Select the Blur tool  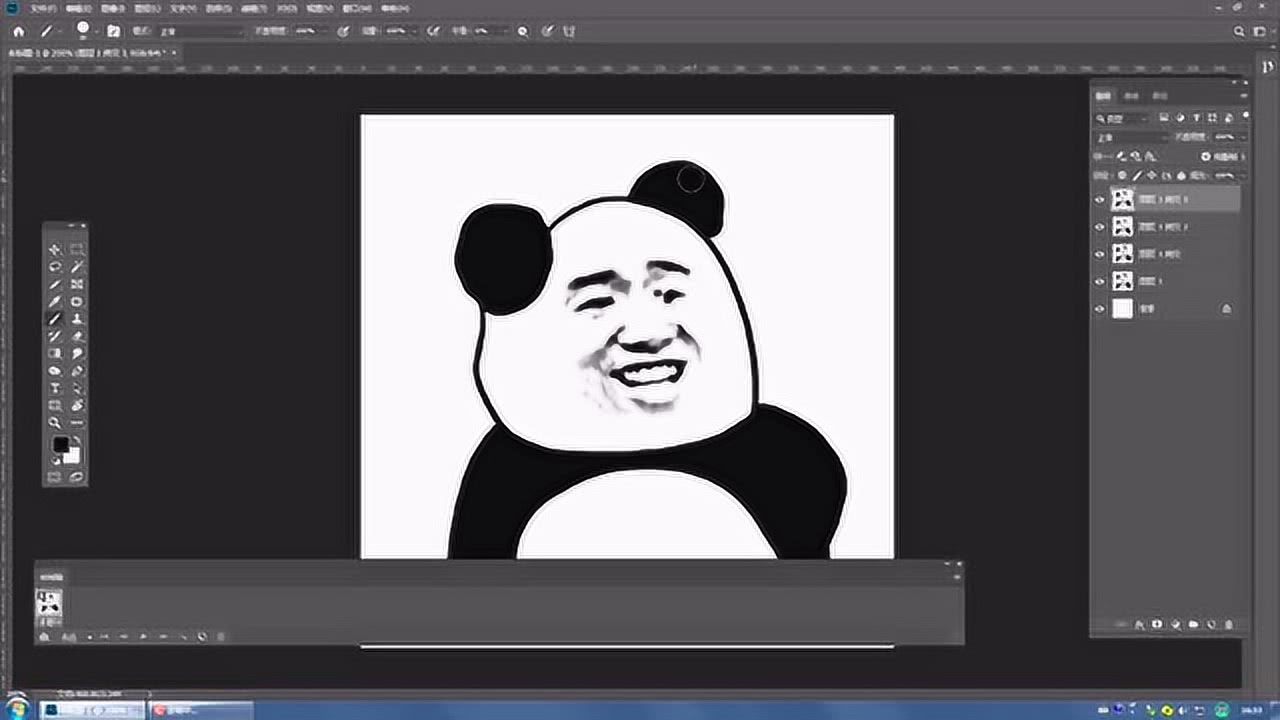click(x=77, y=353)
